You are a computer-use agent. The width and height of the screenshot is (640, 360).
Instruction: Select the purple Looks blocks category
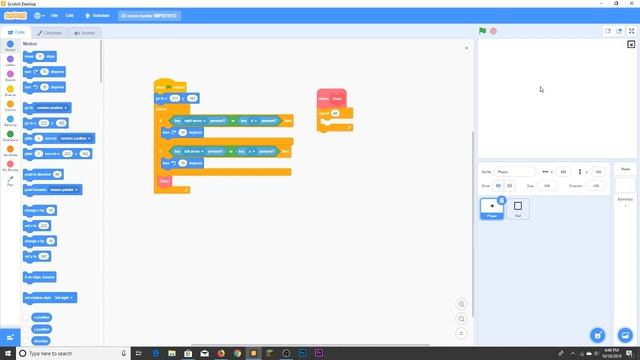(10, 61)
